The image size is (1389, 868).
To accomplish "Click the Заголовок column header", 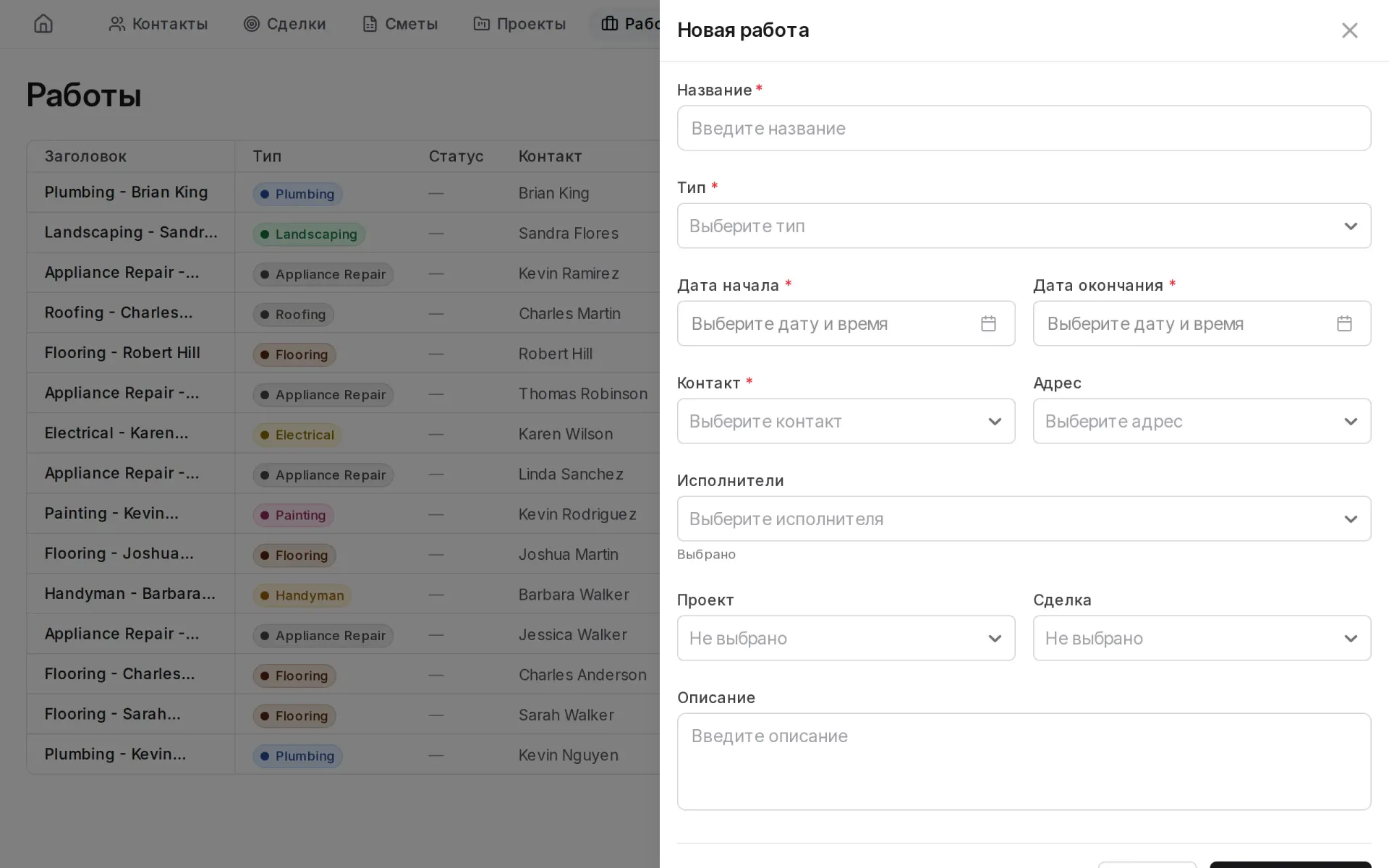I will 85,156.
